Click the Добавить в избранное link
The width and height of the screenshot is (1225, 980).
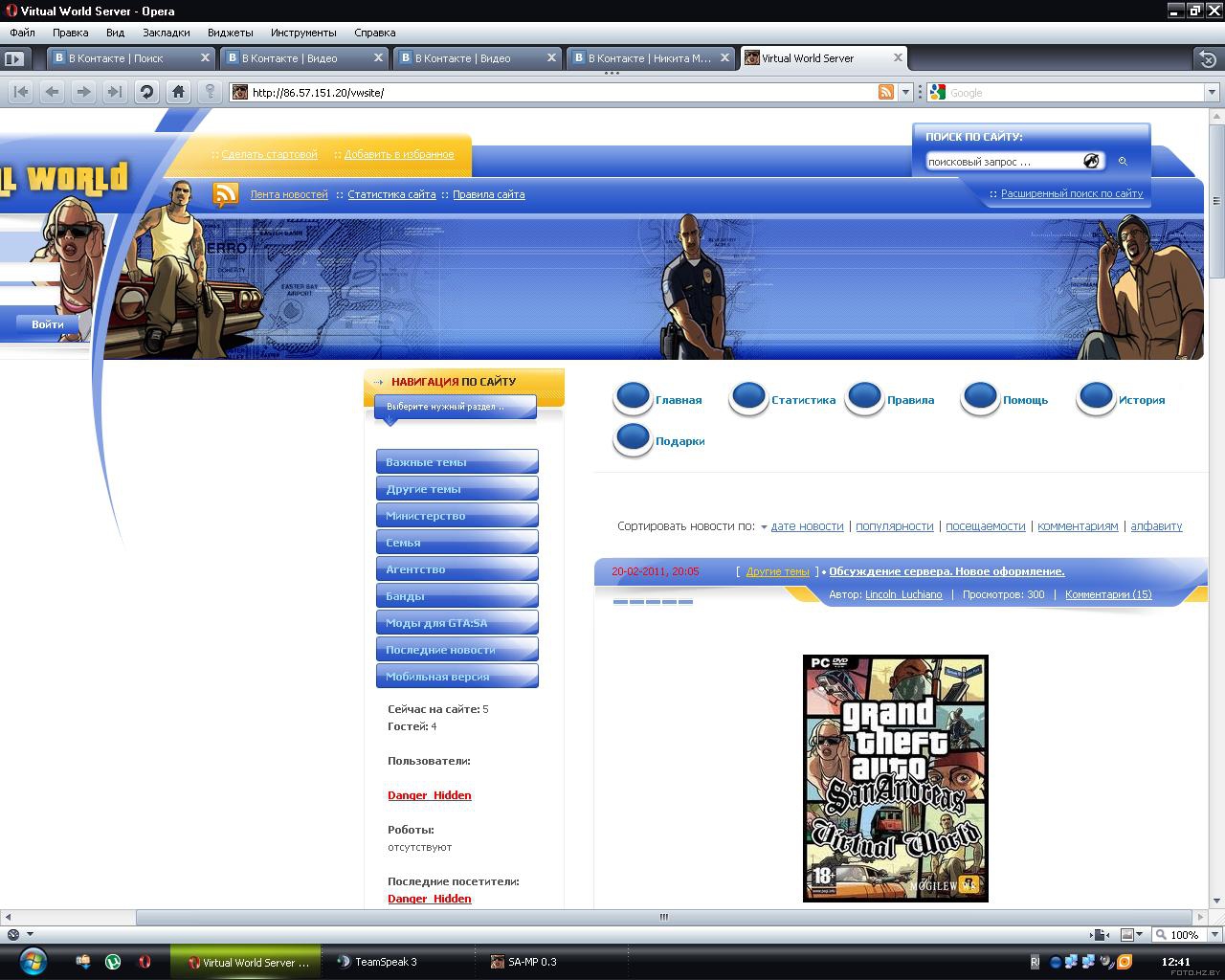[x=399, y=154]
